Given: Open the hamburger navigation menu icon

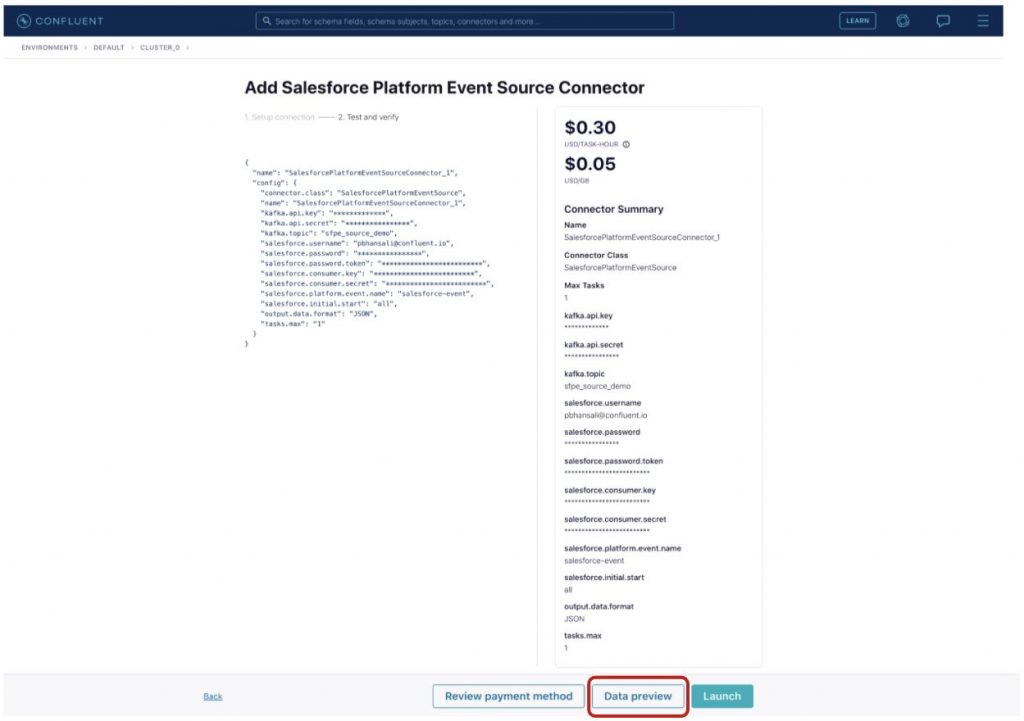Looking at the screenshot, I should (983, 20).
